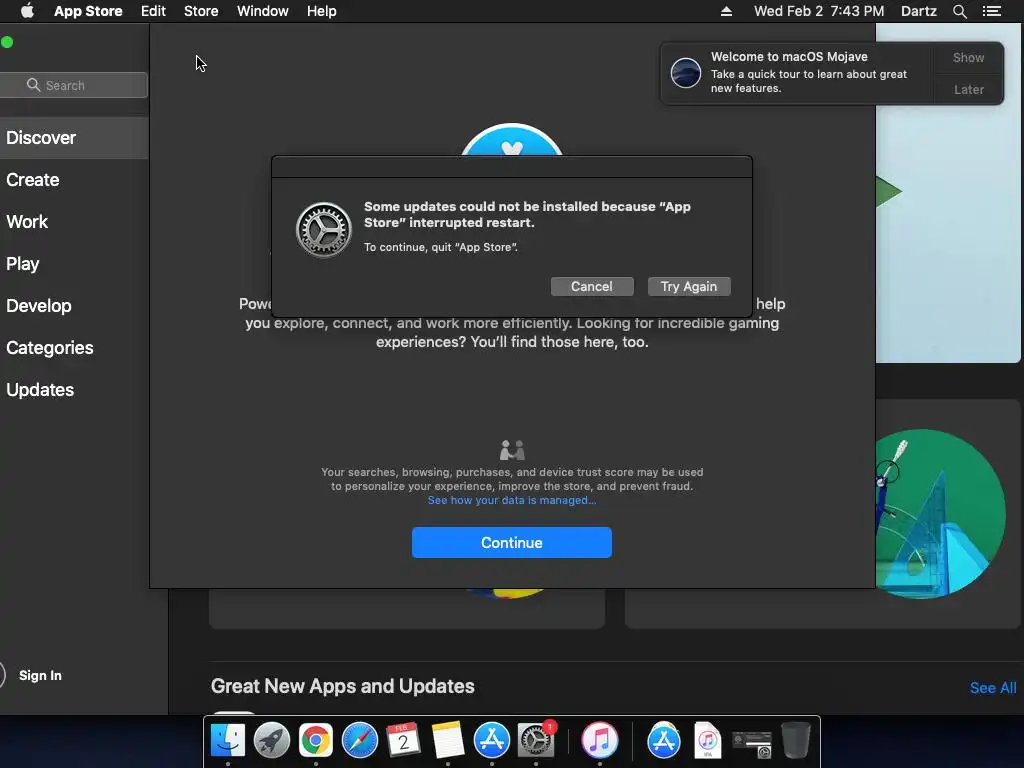Open Notification Center list icon
Image resolution: width=1024 pixels, height=768 pixels.
[x=991, y=11]
